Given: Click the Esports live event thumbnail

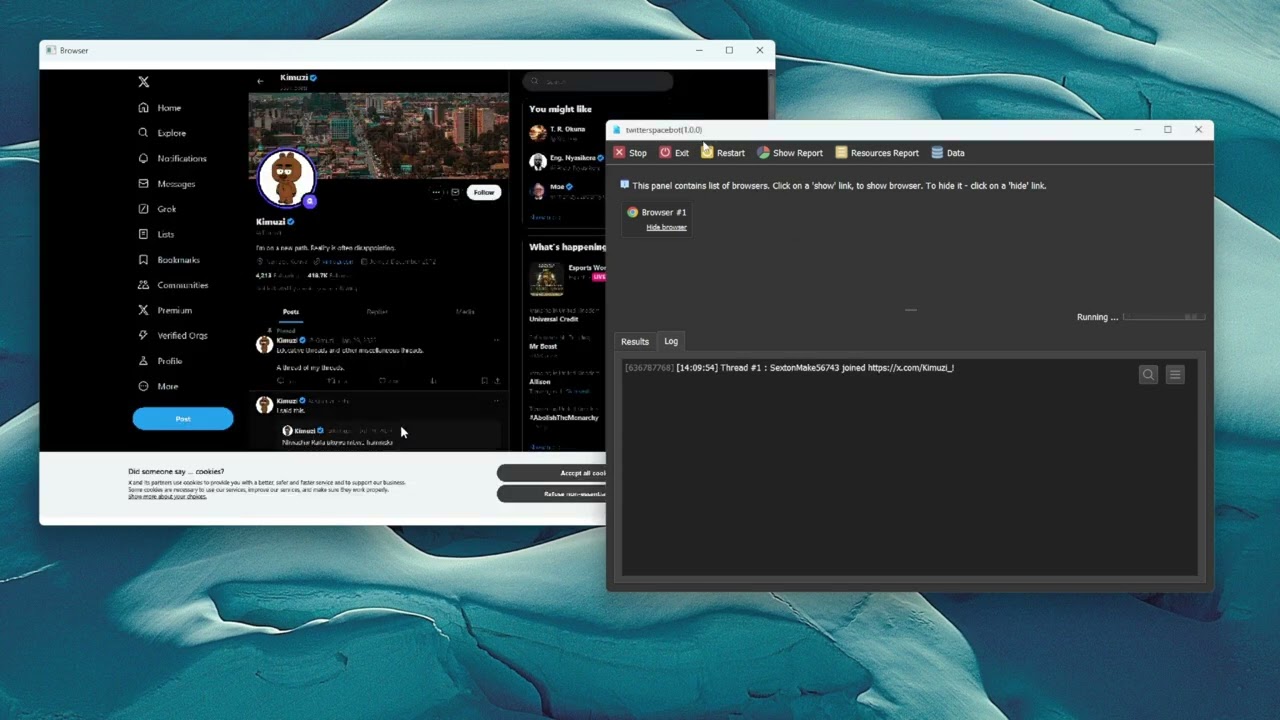Looking at the screenshot, I should click(546, 279).
